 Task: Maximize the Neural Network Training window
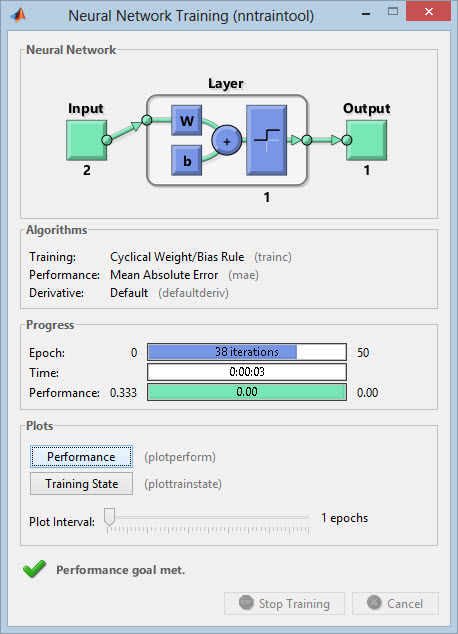pos(393,12)
